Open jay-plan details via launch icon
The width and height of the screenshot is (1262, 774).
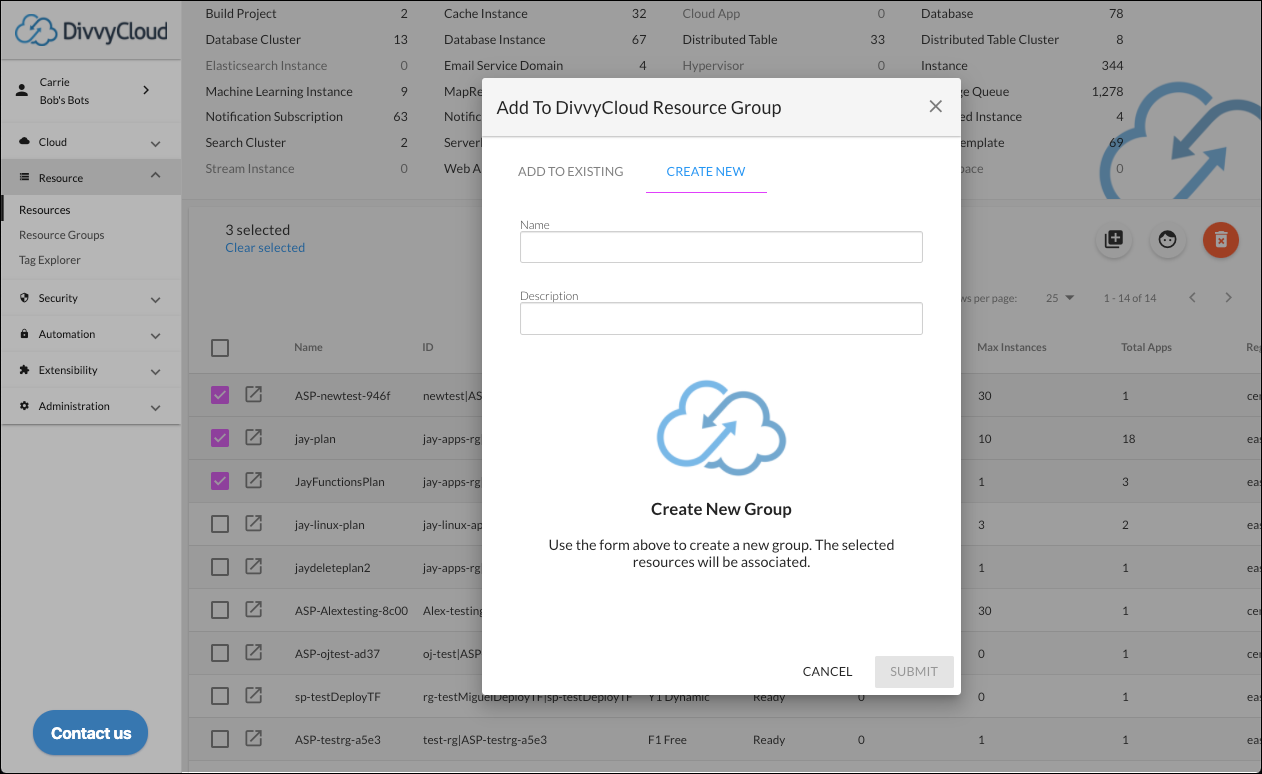[254, 437]
